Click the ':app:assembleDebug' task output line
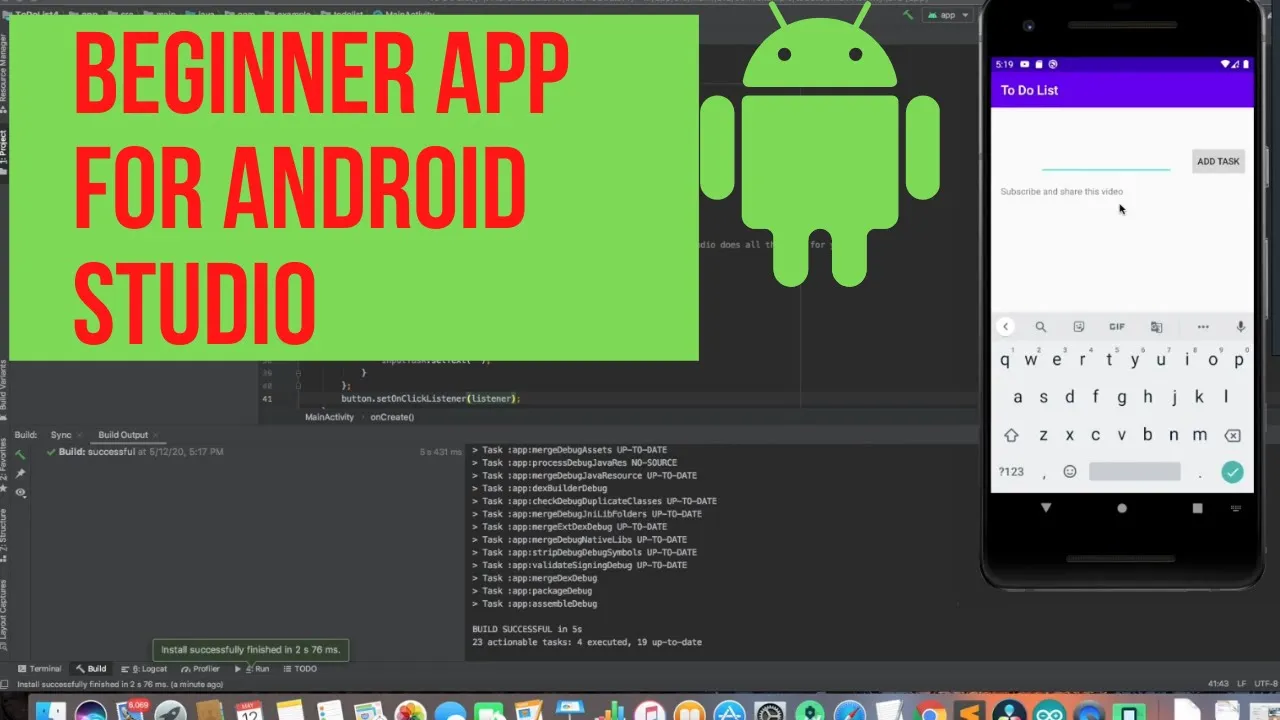The image size is (1280, 720). tap(534, 604)
